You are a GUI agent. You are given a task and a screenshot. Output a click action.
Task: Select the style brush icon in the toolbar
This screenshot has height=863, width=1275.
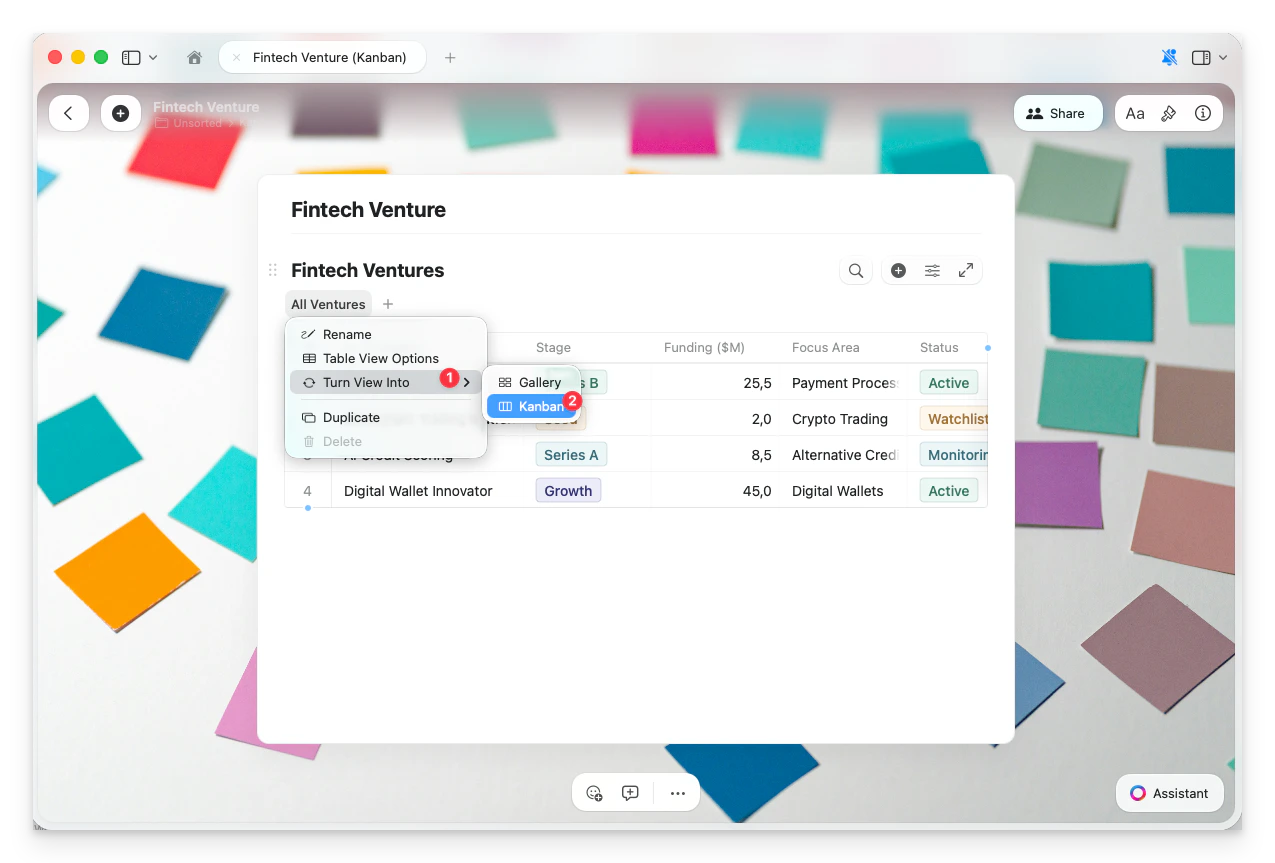pos(1168,113)
